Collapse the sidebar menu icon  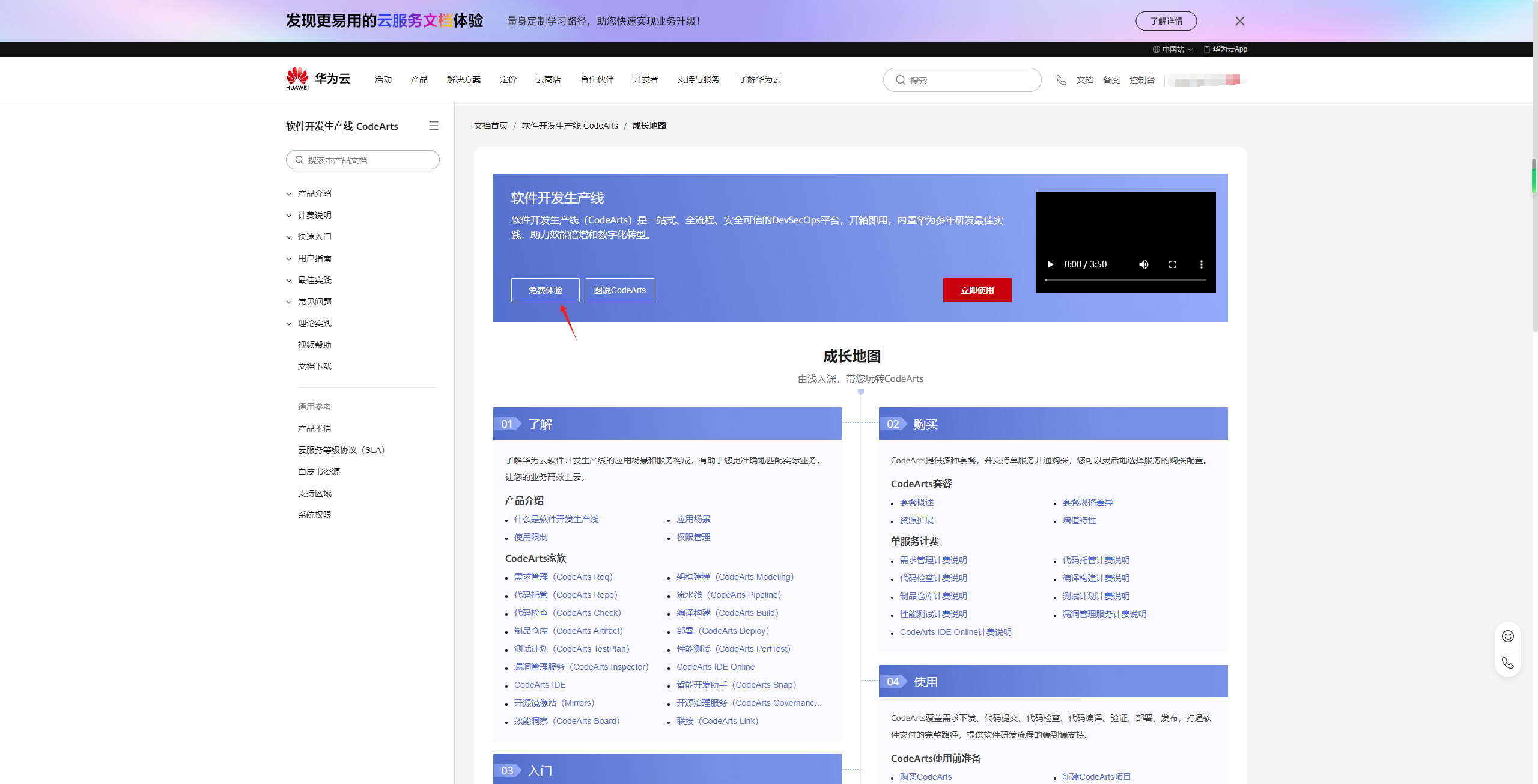click(433, 126)
